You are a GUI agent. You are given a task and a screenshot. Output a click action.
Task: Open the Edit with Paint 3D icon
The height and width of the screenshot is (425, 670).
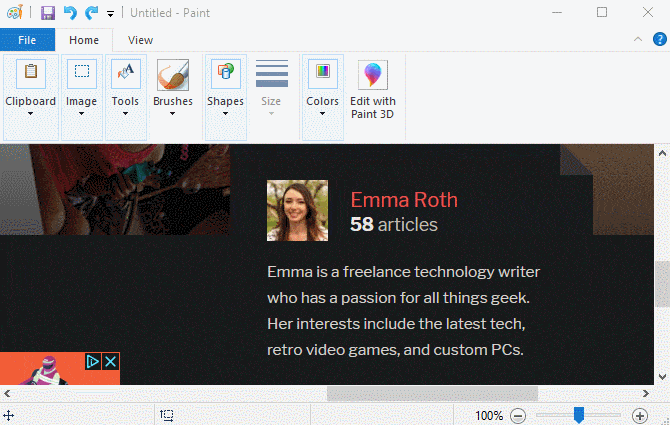[x=373, y=75]
